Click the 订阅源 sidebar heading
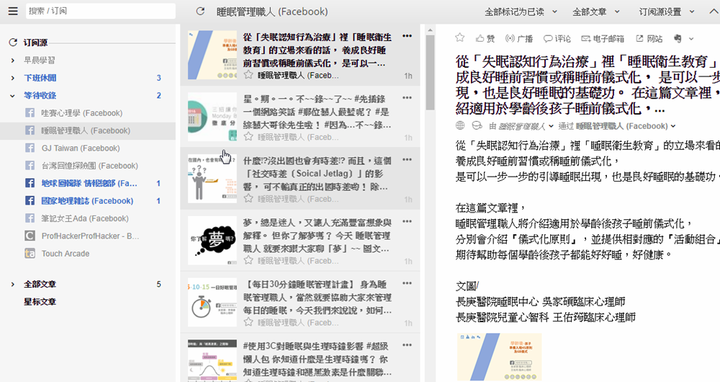The image size is (720, 382). [35, 43]
